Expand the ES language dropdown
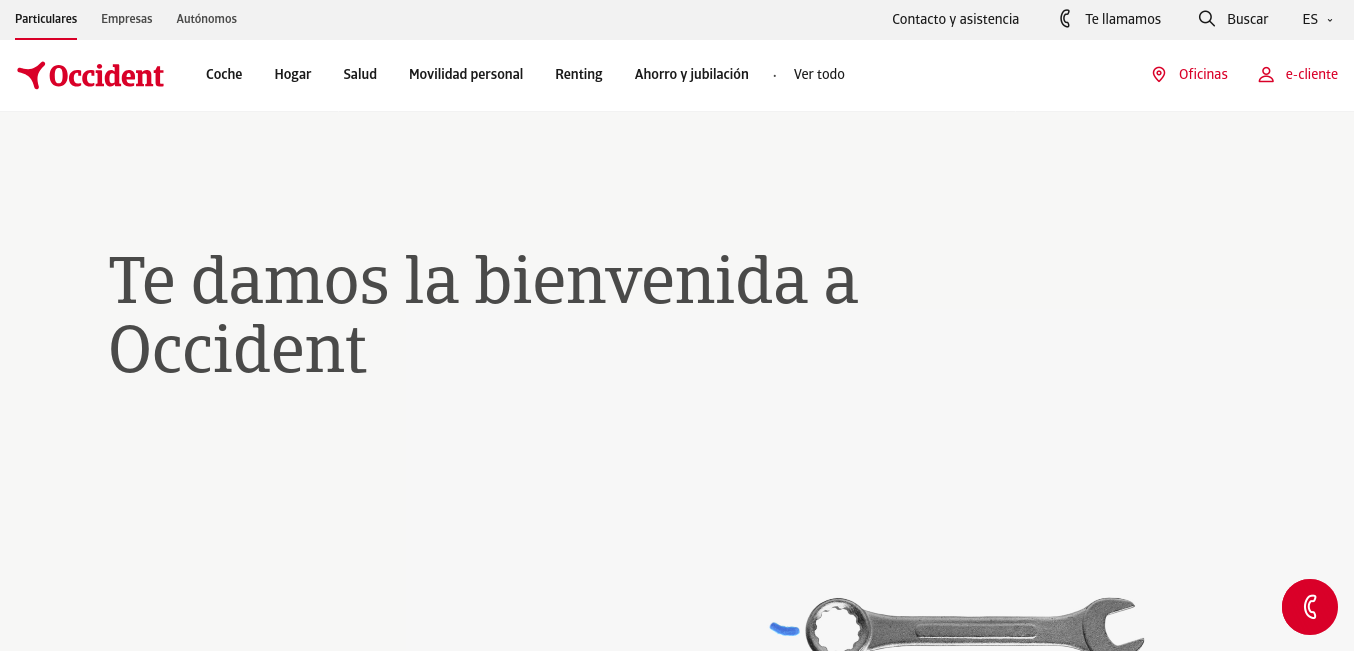 pyautogui.click(x=1317, y=19)
